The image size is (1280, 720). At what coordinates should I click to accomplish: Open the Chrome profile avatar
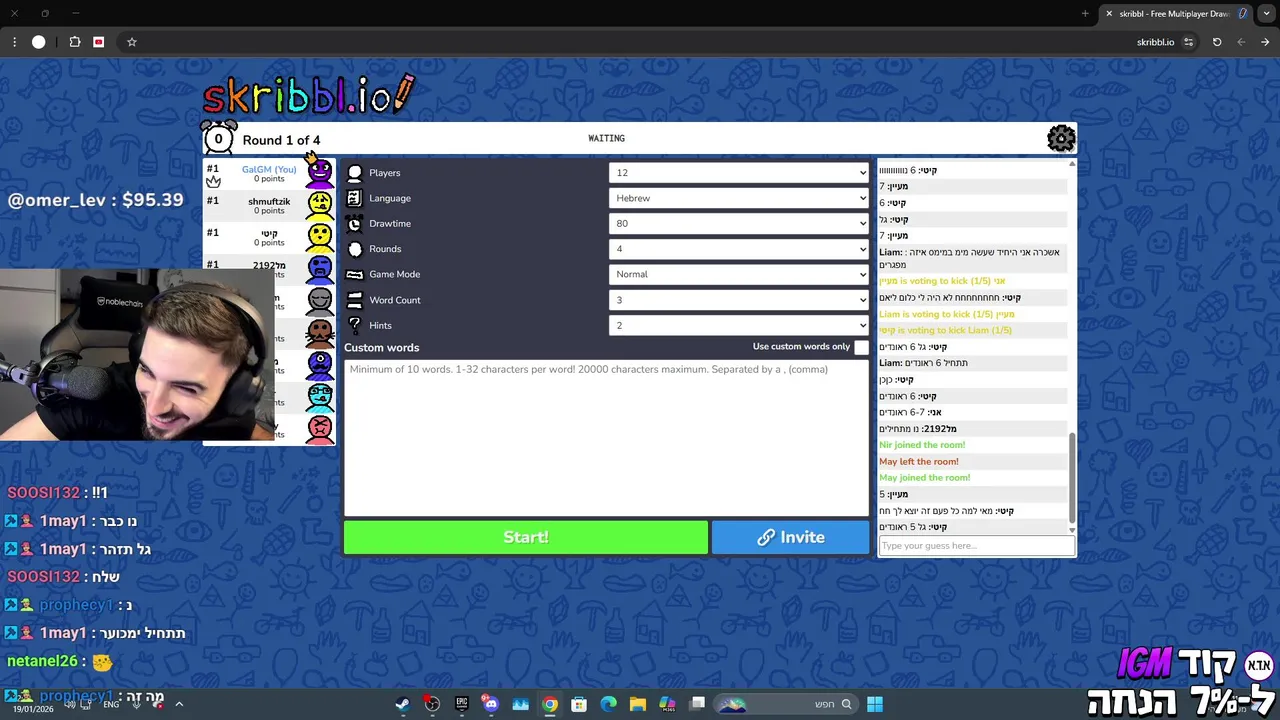(x=39, y=42)
